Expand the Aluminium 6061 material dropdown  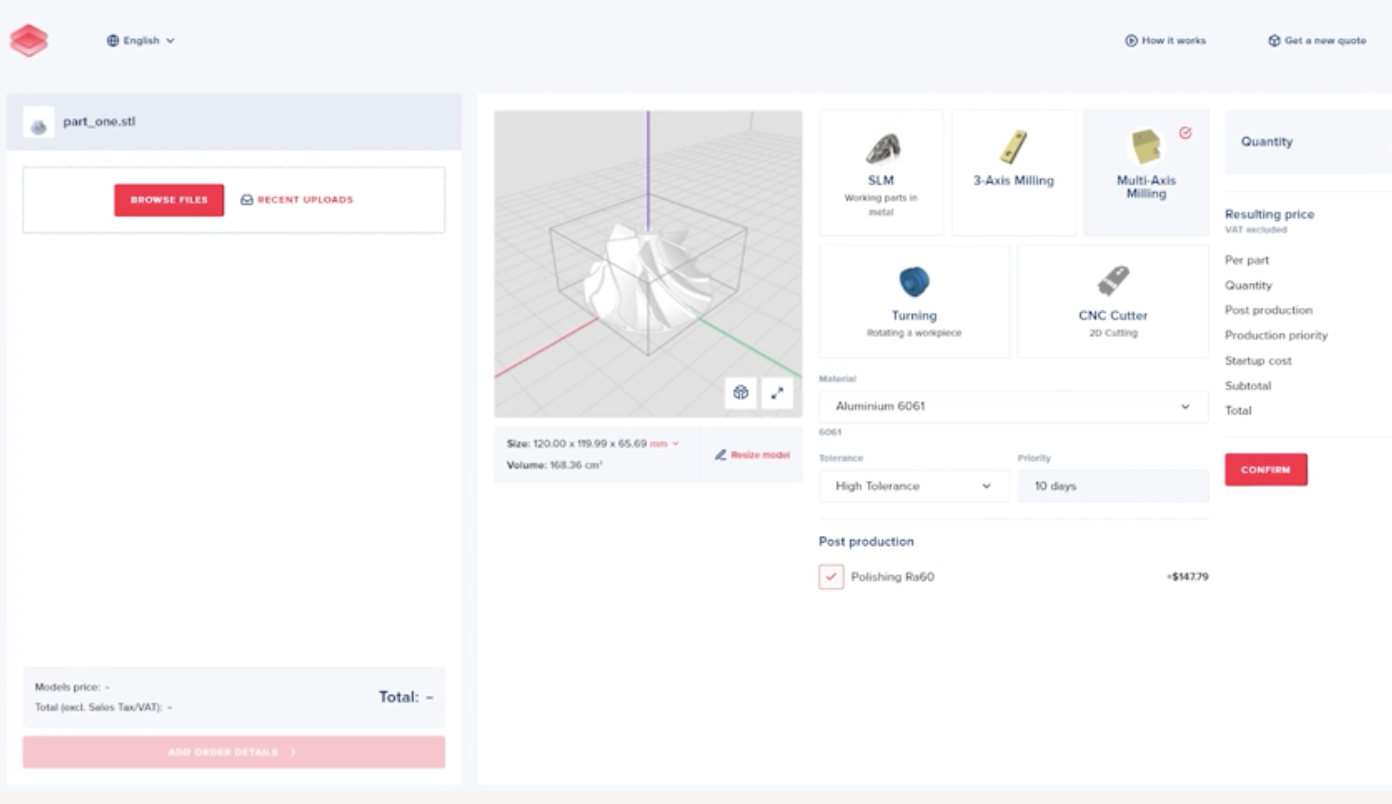coord(1013,407)
